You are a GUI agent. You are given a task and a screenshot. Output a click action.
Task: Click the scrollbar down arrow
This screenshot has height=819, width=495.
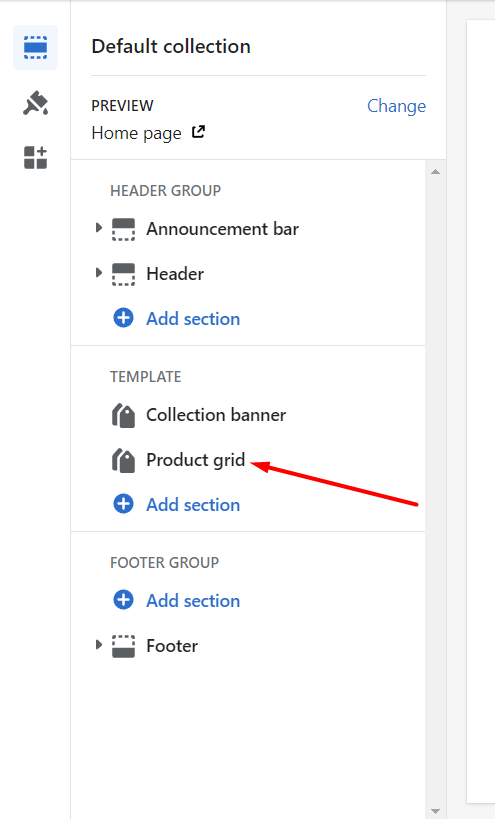[435, 812]
